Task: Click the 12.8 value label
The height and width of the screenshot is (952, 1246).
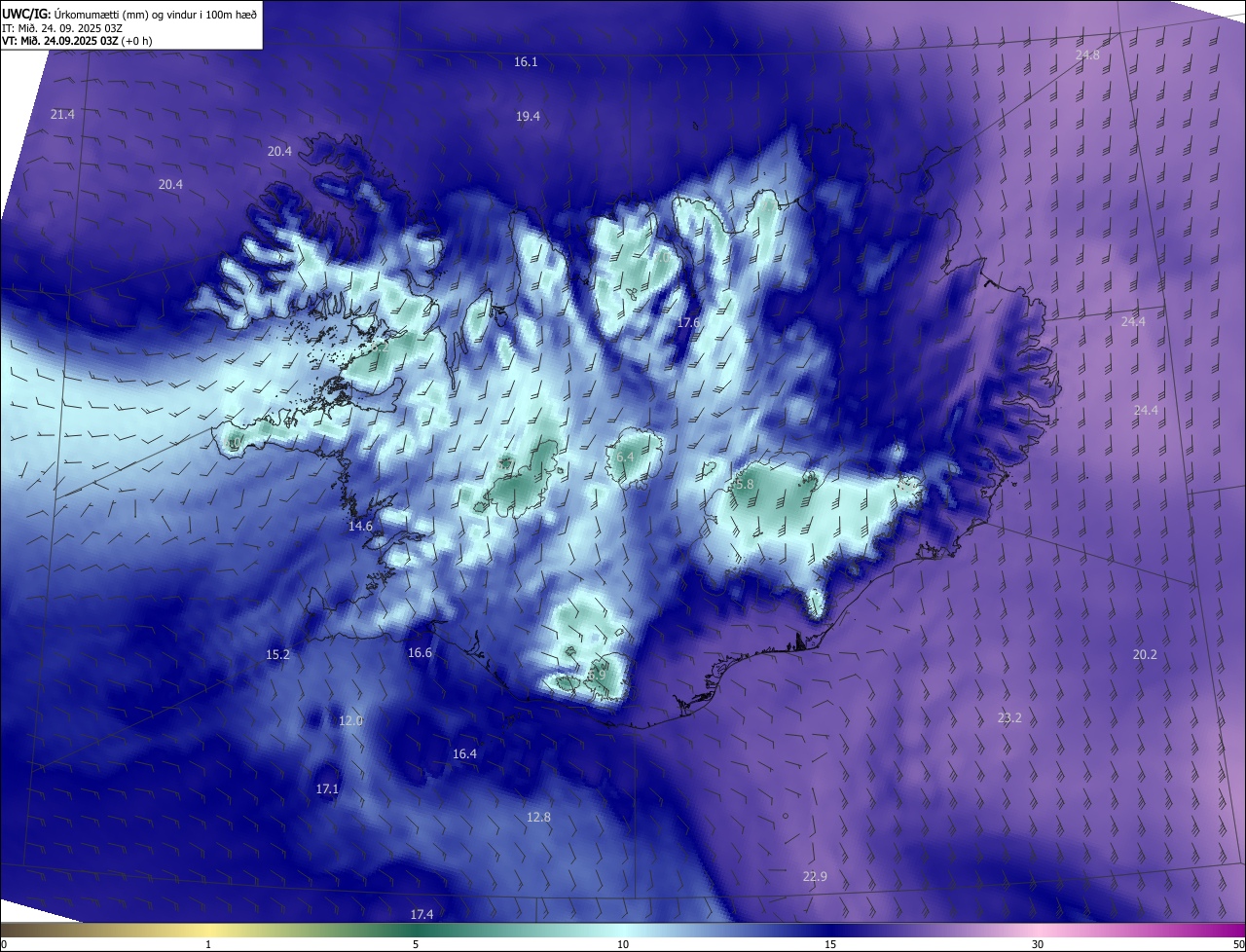Action: pyautogui.click(x=538, y=817)
